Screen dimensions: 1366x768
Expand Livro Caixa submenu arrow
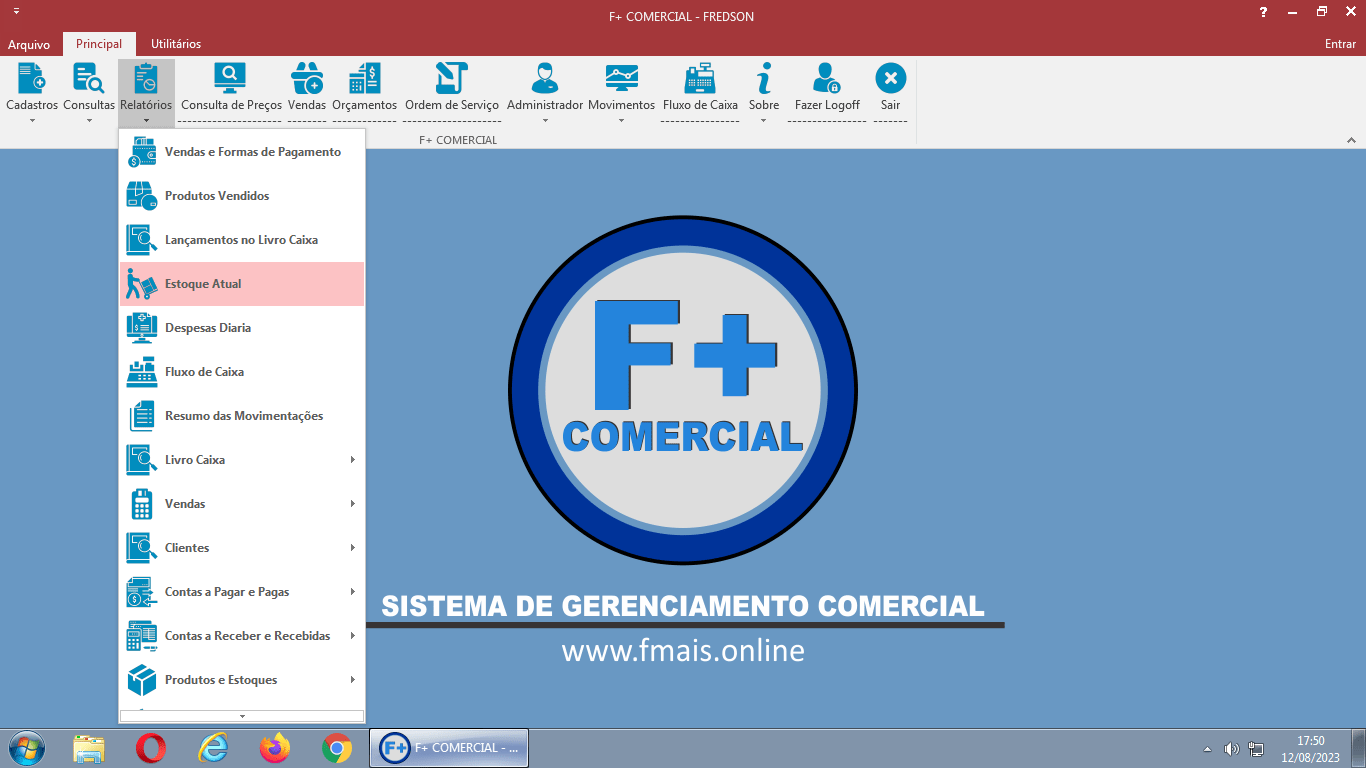353,460
